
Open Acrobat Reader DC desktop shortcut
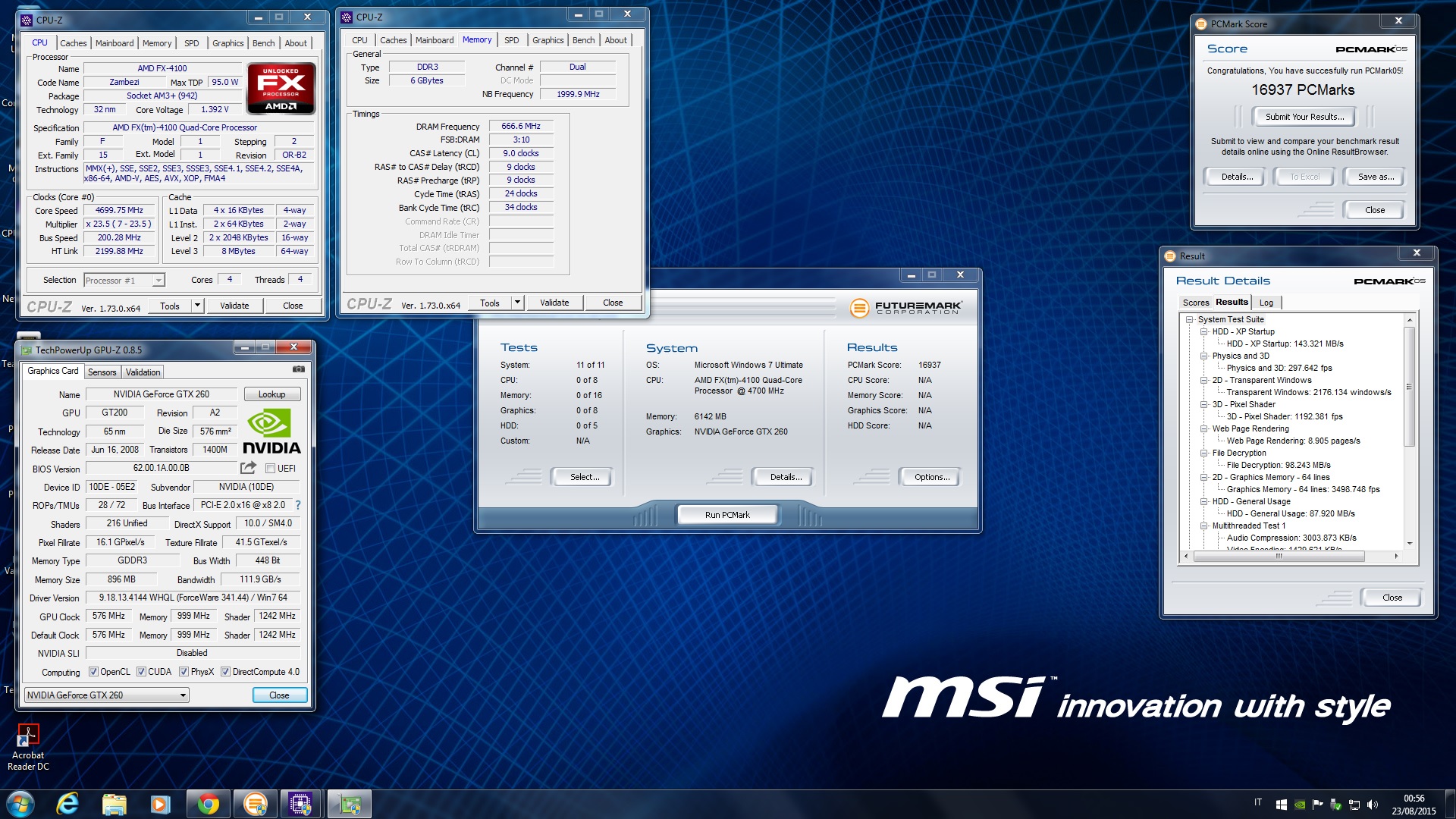pyautogui.click(x=28, y=748)
